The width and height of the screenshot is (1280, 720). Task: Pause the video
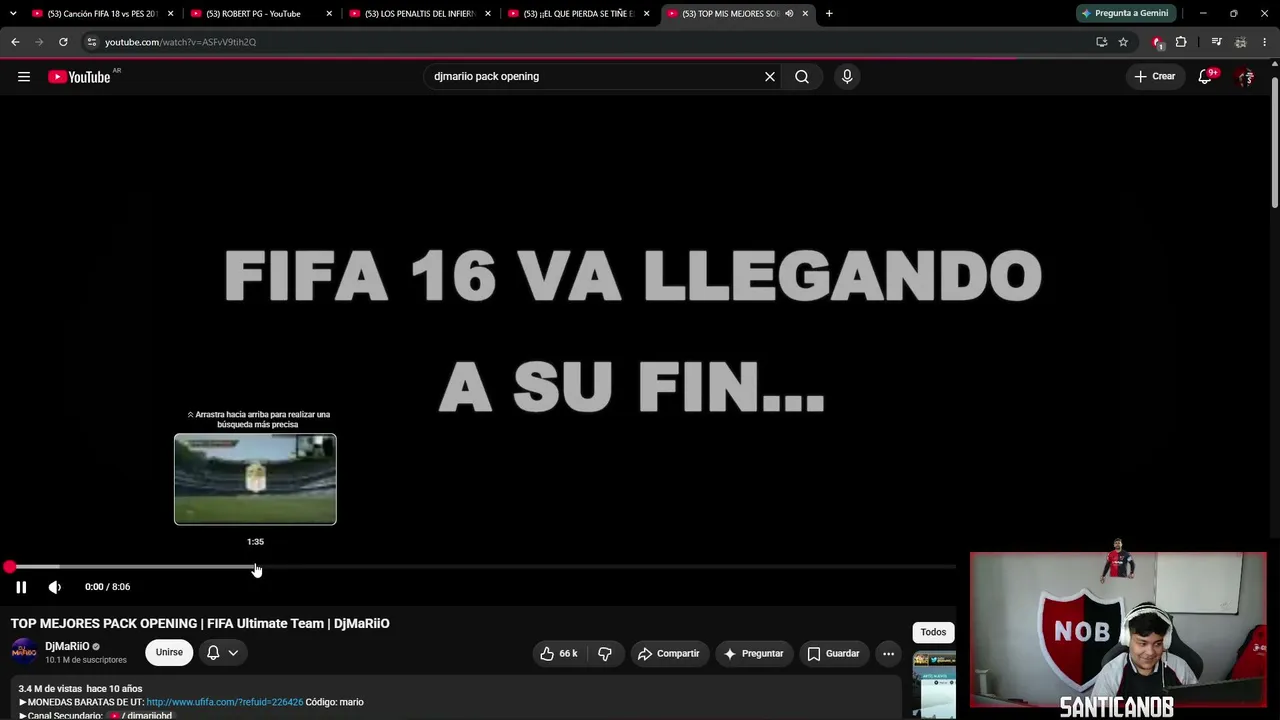click(21, 587)
